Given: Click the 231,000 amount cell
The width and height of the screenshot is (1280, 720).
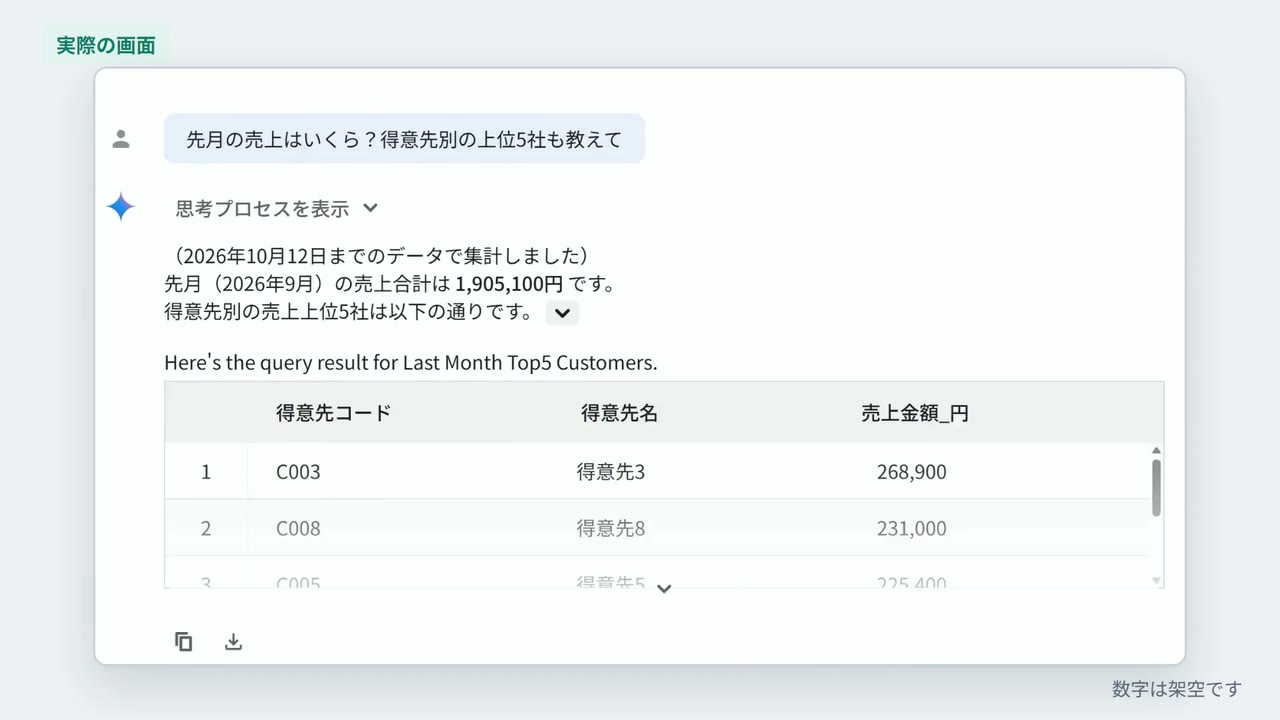Looking at the screenshot, I should tap(911, 528).
